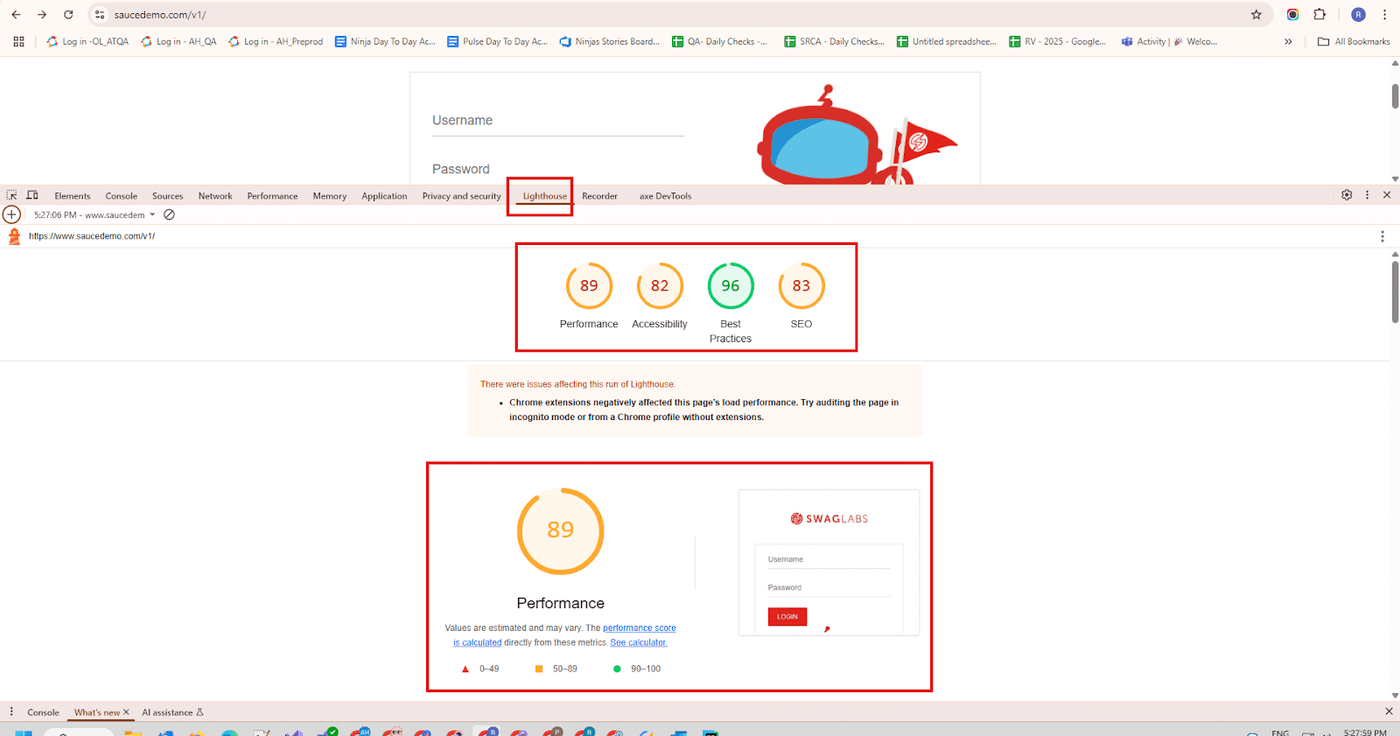Toggle the device toolbar icon
Viewport: 1400px width, 736px height.
(x=32, y=196)
